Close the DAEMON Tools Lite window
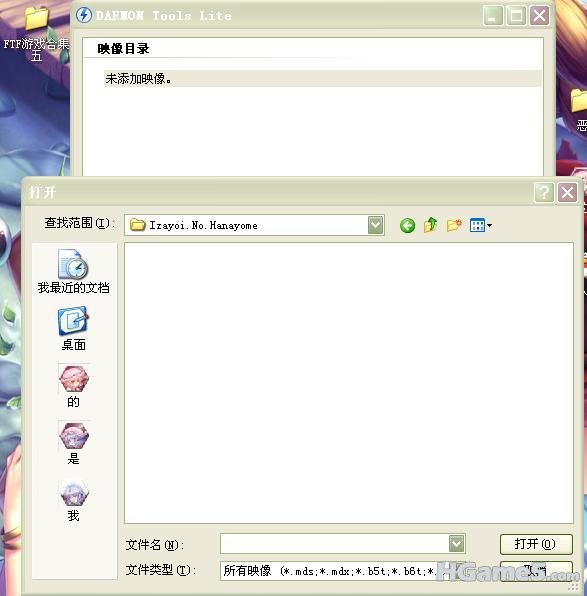Screen dimensions: 587x596 pos(539,16)
